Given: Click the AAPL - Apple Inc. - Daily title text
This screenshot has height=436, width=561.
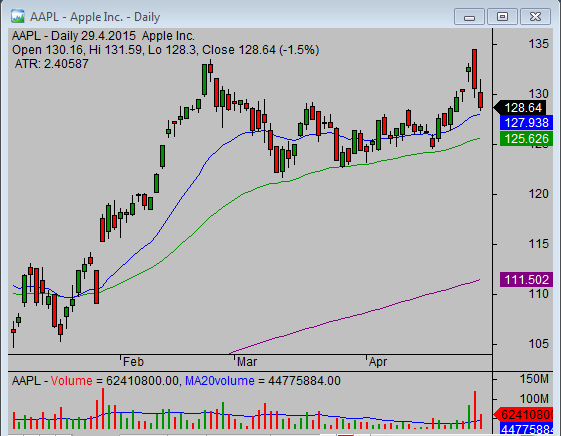Looking at the screenshot, I should [95, 17].
